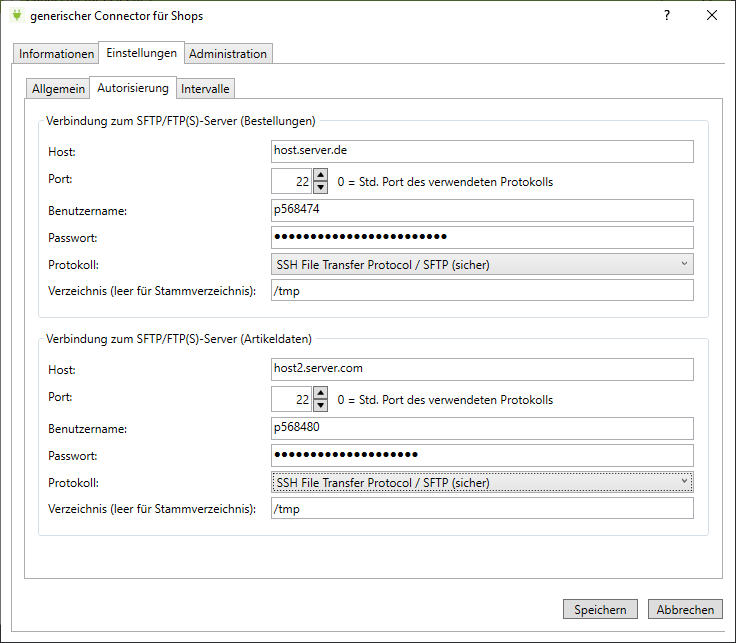Image resolution: width=736 pixels, height=643 pixels.
Task: Close the generischer Connector dialog
Action: tap(712, 16)
